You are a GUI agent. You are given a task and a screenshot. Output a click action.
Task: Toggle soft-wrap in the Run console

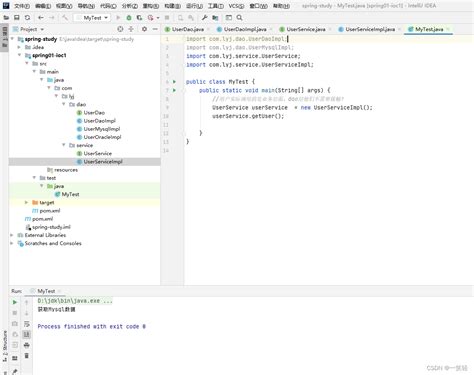pyautogui.click(x=27, y=324)
